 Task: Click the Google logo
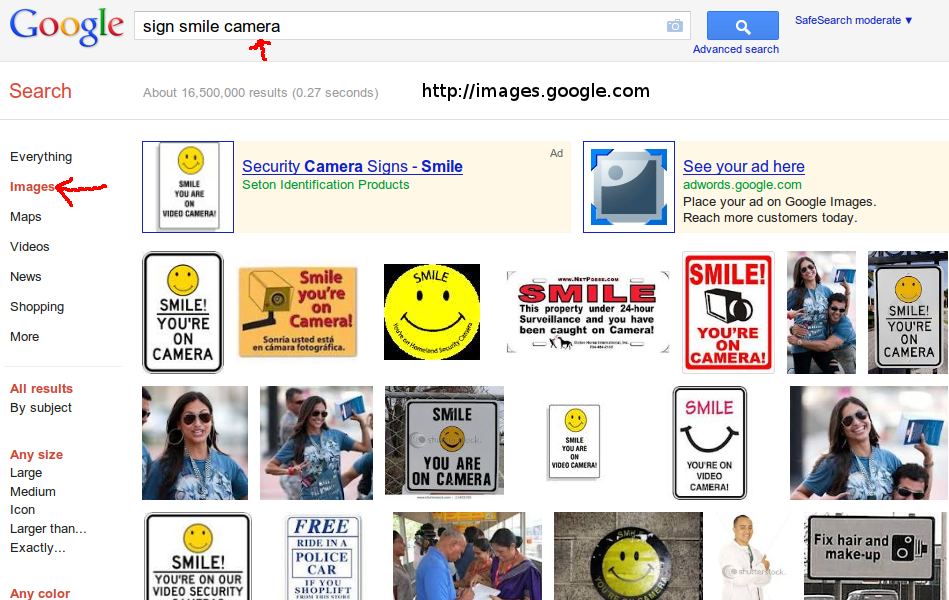(67, 27)
